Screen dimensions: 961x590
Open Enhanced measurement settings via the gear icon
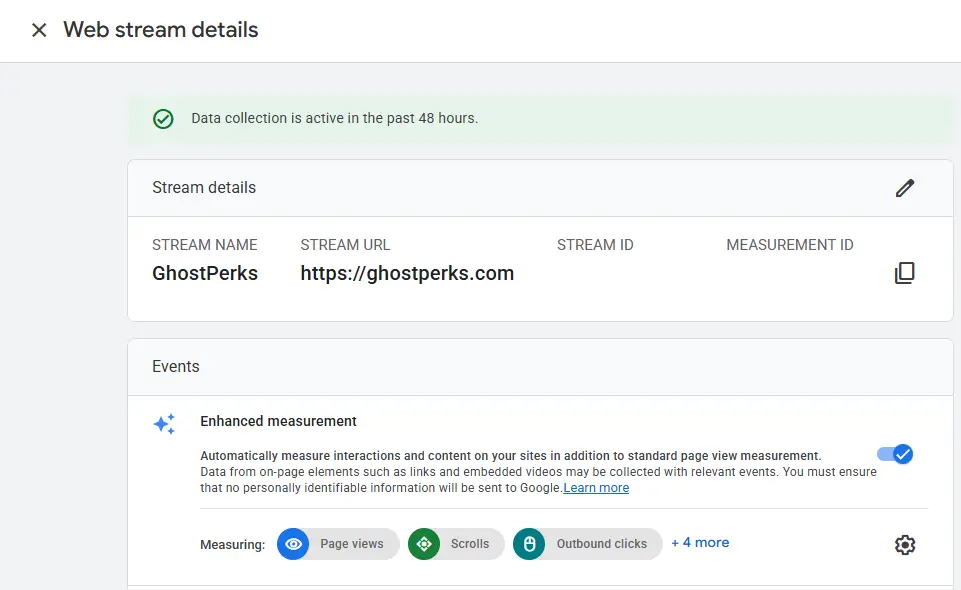click(x=905, y=545)
